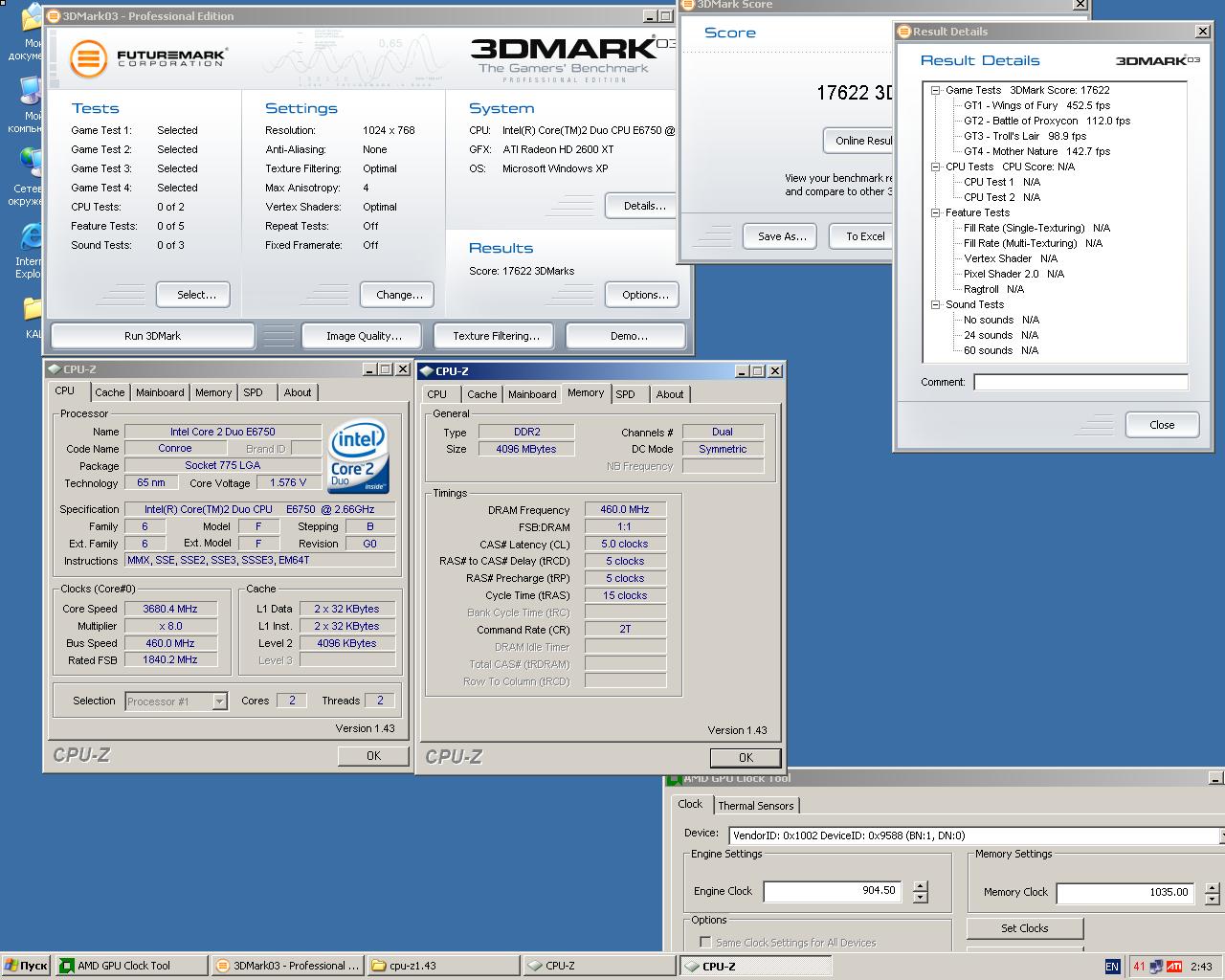The image size is (1225, 980).
Task: Click OK in left CPU-Z window
Action: 373,756
